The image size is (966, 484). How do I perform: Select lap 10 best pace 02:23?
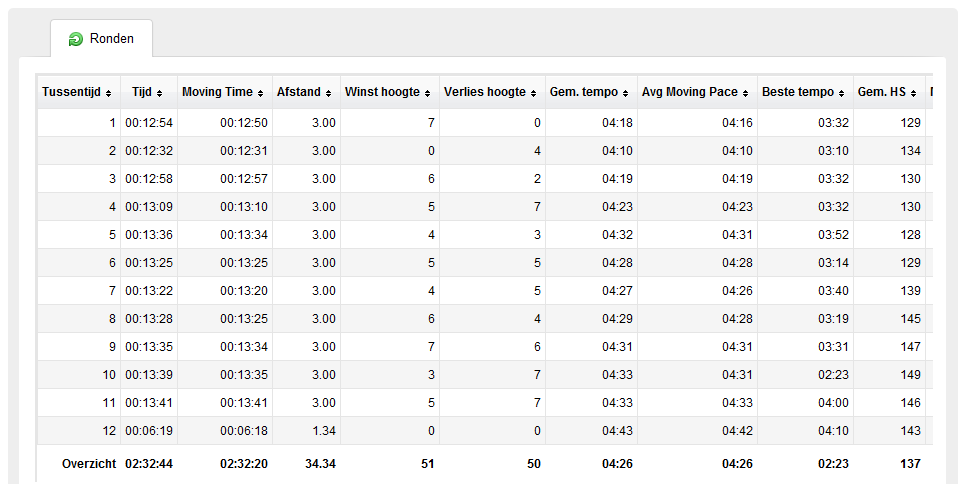tap(833, 374)
